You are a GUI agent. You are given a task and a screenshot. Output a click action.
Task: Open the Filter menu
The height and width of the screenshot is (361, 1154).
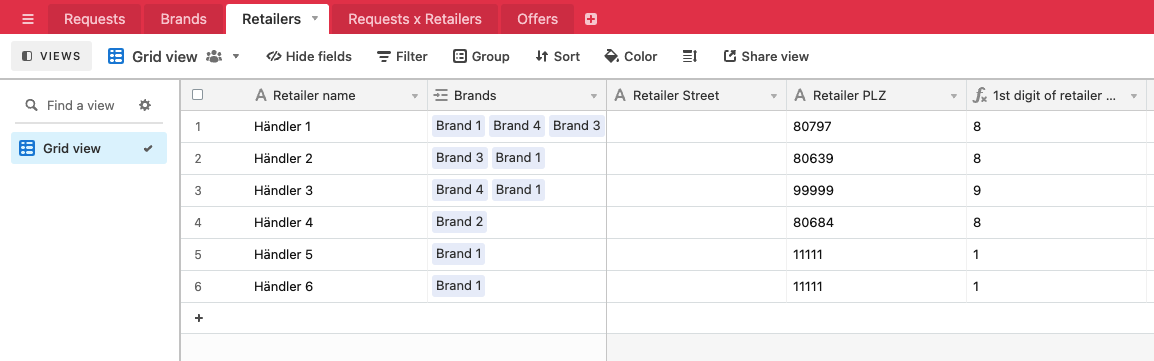pyautogui.click(x=402, y=57)
